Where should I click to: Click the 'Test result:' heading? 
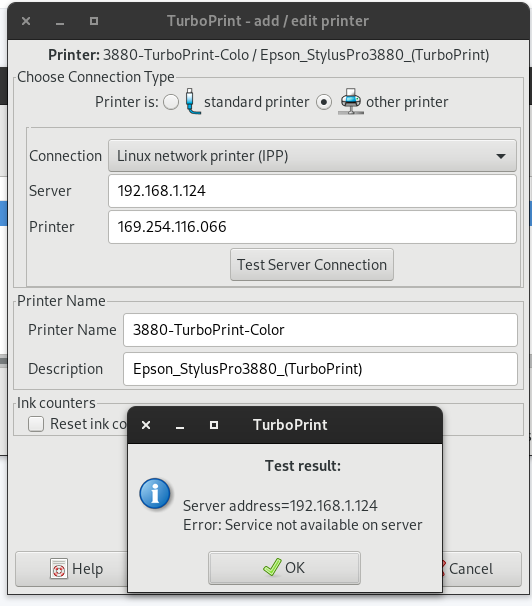303,466
